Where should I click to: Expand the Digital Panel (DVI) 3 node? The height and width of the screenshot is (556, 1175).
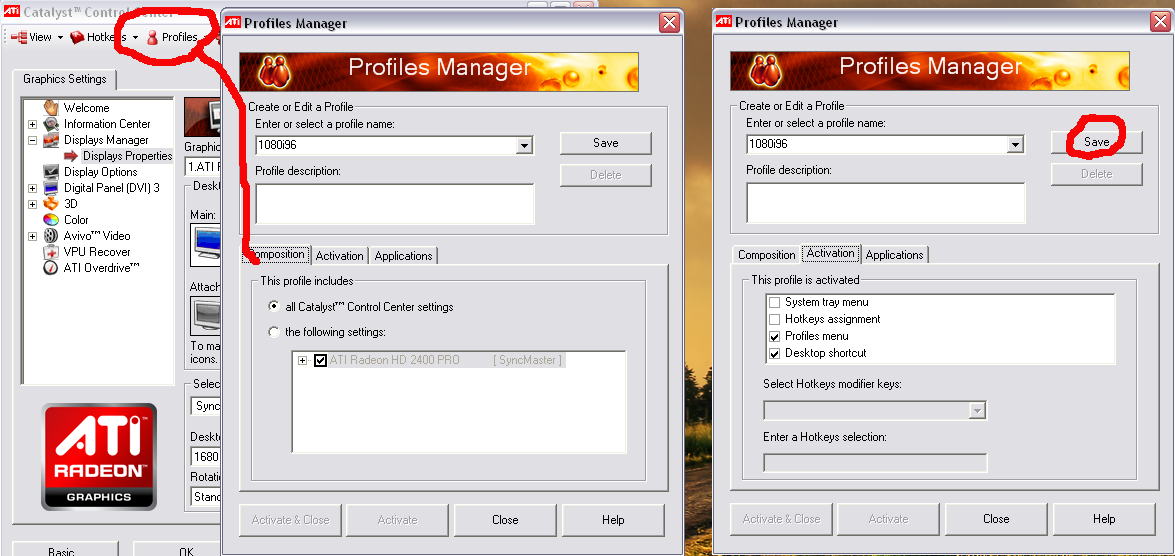32,188
